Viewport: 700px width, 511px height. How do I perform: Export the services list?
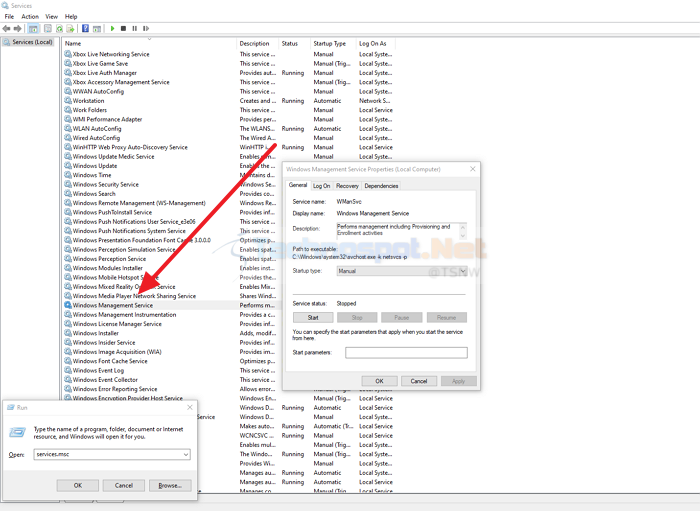(x=70, y=29)
